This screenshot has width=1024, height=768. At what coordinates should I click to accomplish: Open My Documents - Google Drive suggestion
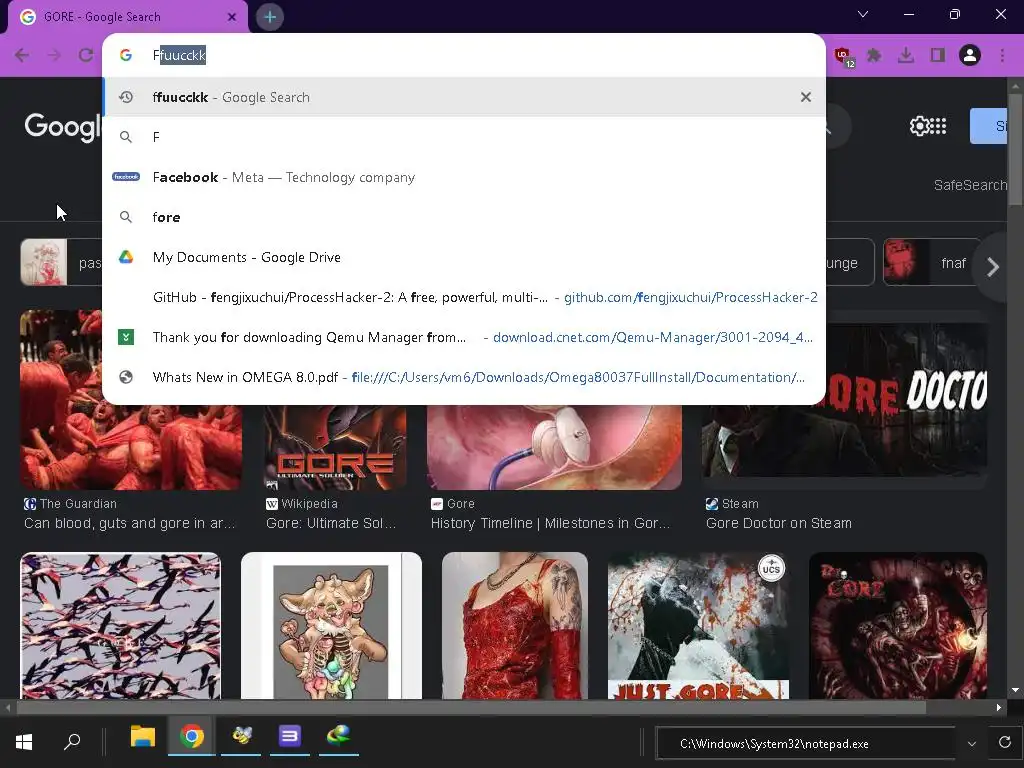(464, 257)
